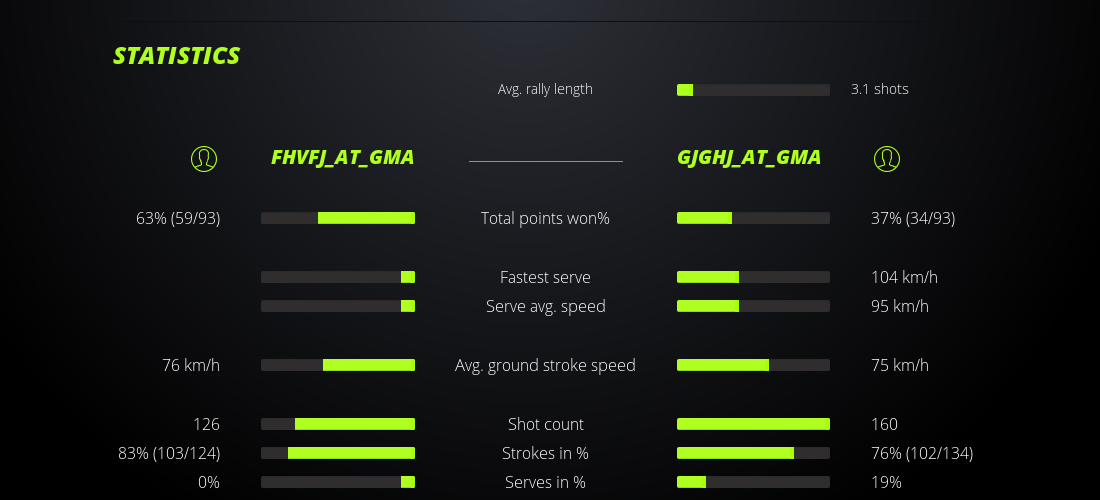Select the Avg. rally length label

coord(545,89)
